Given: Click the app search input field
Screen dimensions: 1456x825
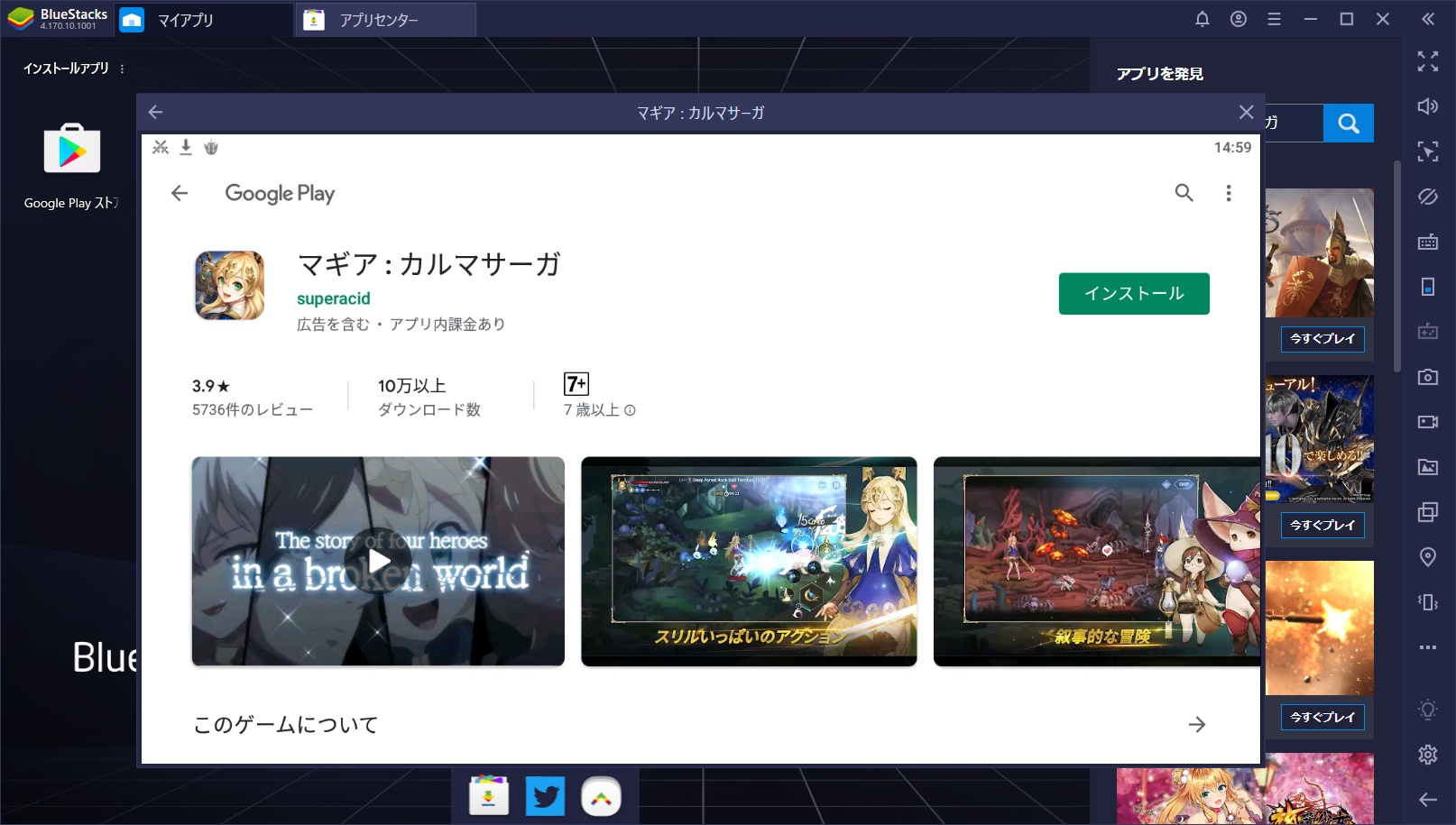Looking at the screenshot, I should (x=1294, y=124).
